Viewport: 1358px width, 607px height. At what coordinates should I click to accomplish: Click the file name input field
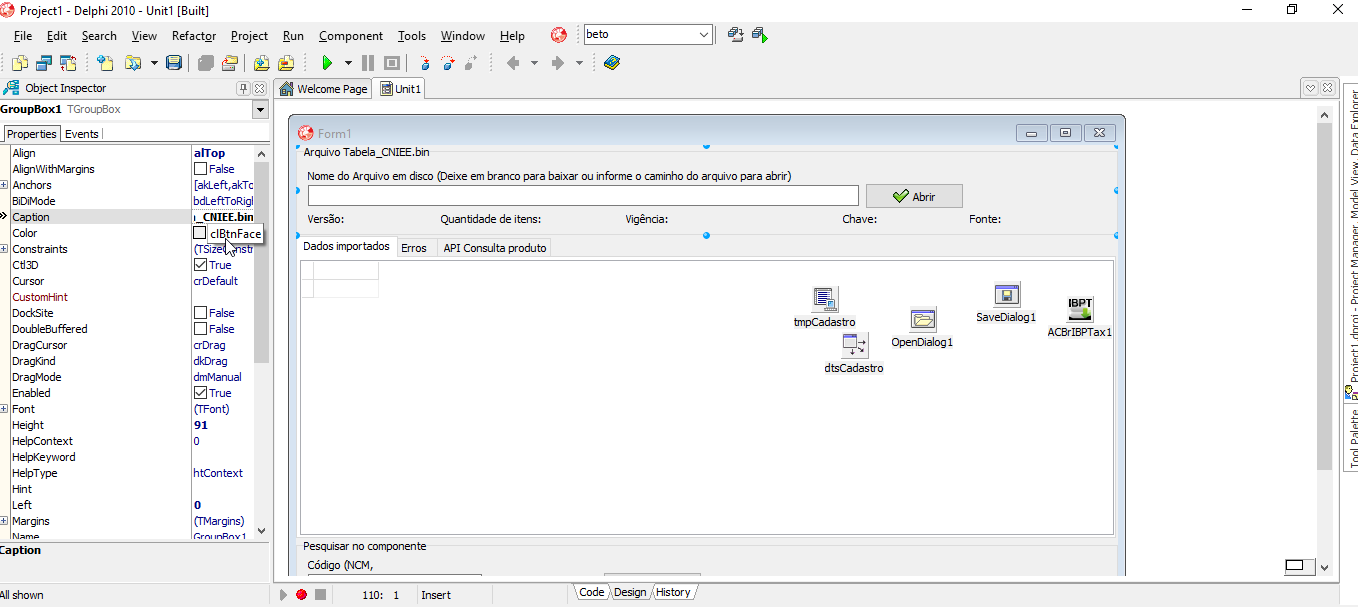coord(583,196)
